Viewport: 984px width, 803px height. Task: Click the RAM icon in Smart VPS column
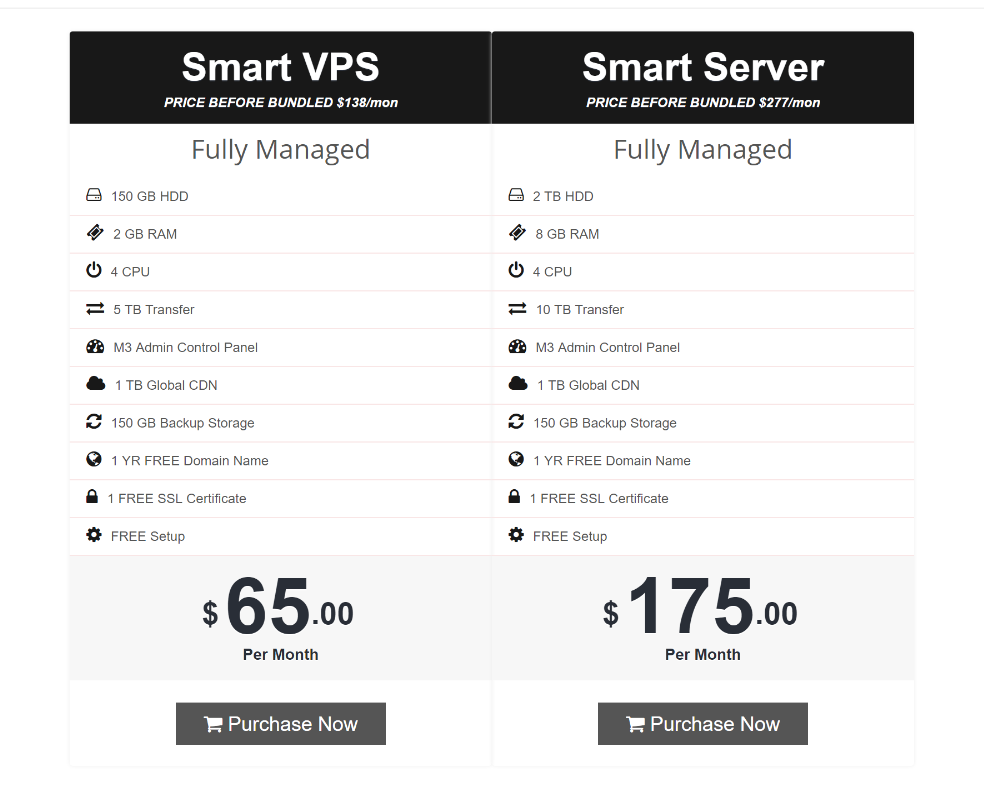pos(94,233)
